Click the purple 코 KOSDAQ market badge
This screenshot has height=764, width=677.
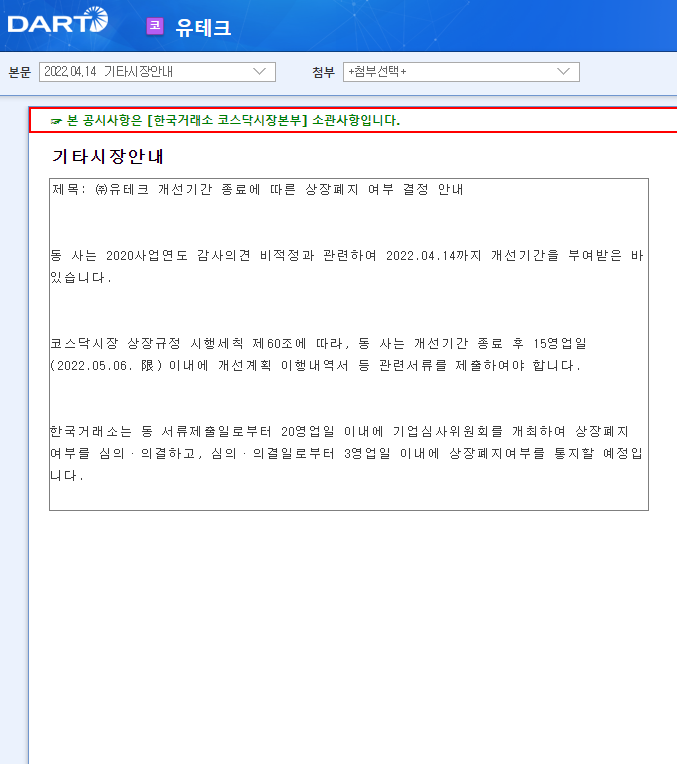(155, 26)
